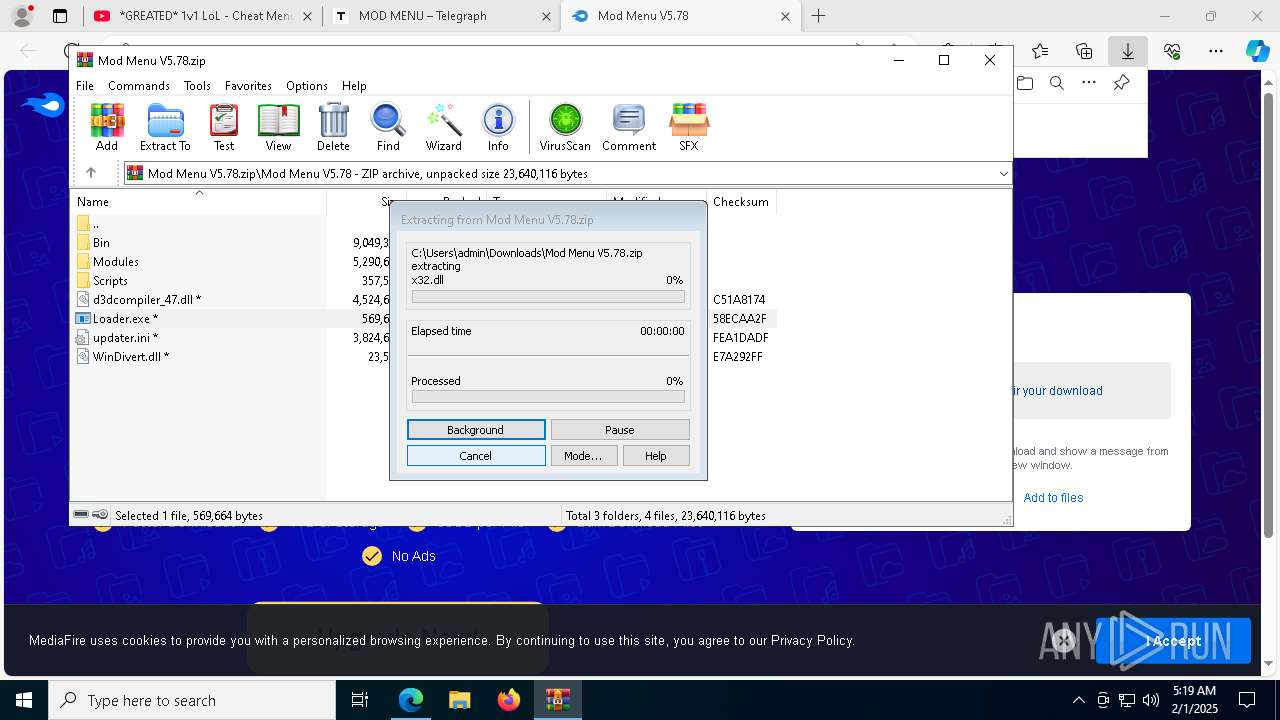
Task: Click the View toolbar icon
Action: 278,127
